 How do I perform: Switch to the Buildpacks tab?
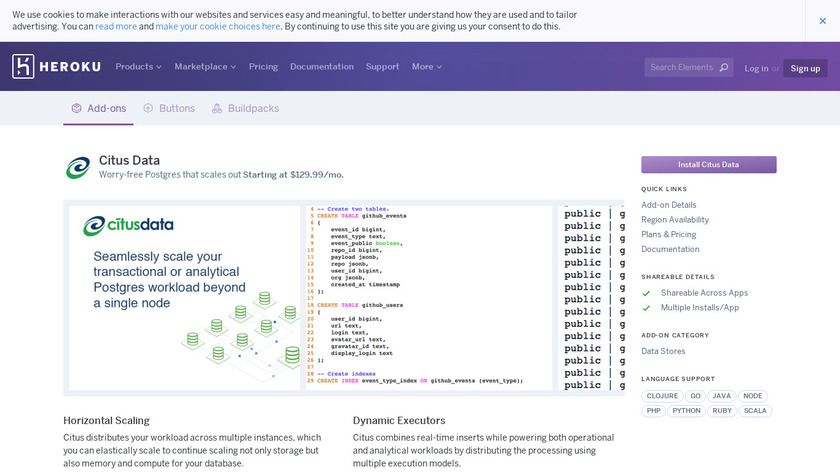point(253,108)
